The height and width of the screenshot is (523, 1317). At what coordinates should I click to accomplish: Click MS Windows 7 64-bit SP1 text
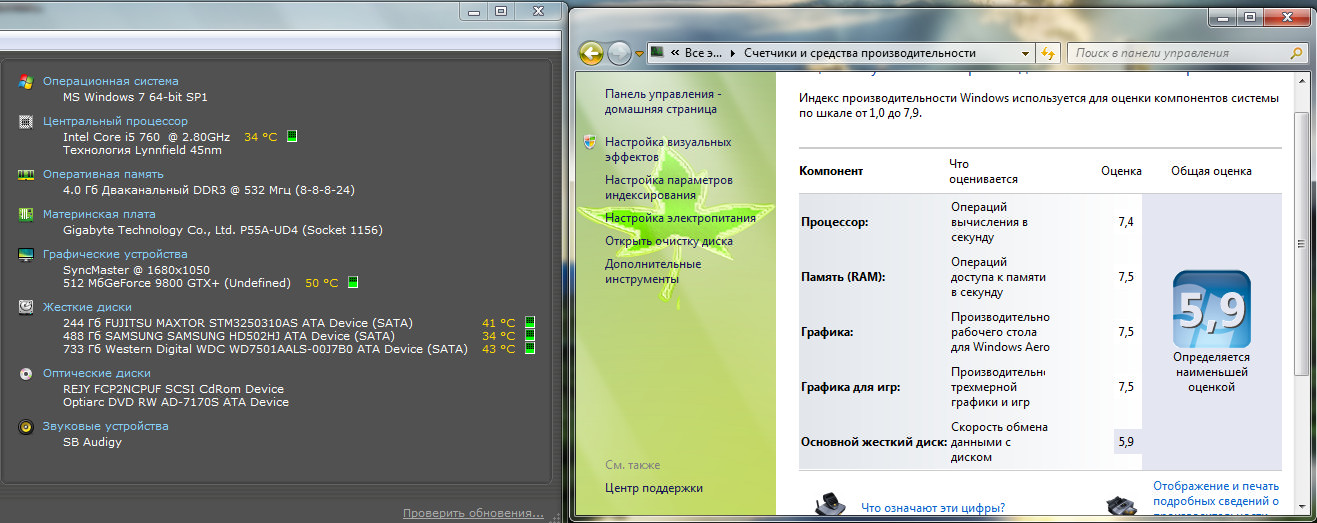pos(135,97)
